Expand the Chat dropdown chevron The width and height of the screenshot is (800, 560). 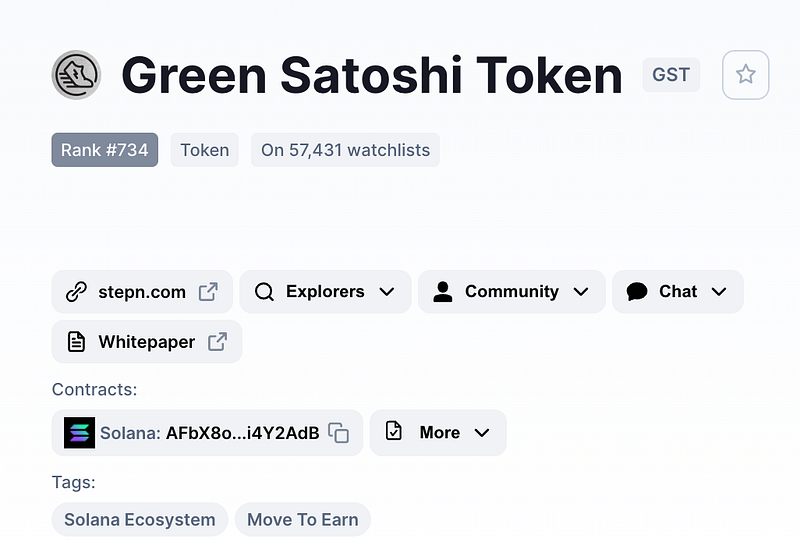coord(719,292)
